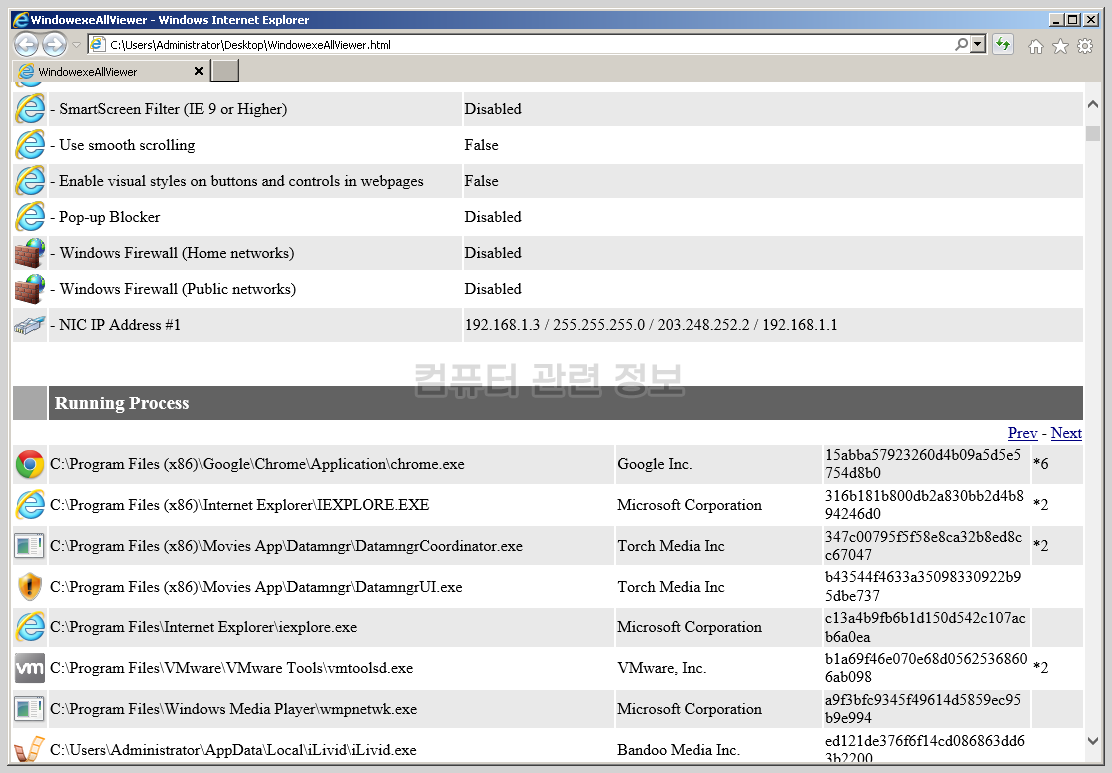Open the Home icon in toolbar
Image resolution: width=1112 pixels, height=773 pixels.
click(1035, 46)
